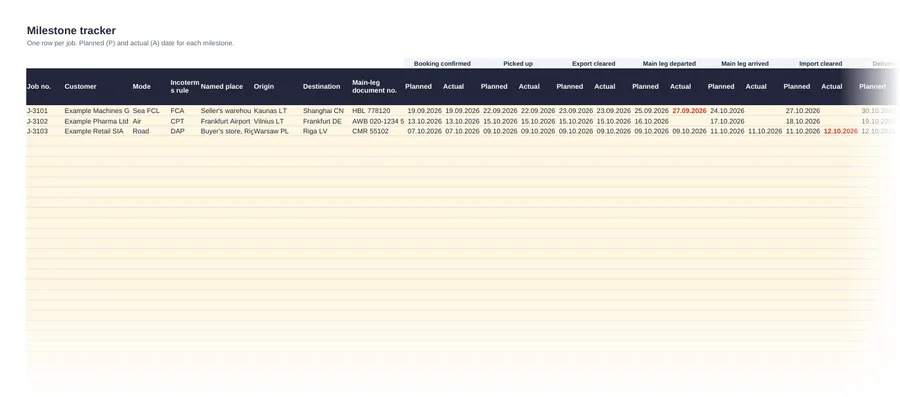Select the Customer column header
The image size is (900, 397).
(80, 87)
